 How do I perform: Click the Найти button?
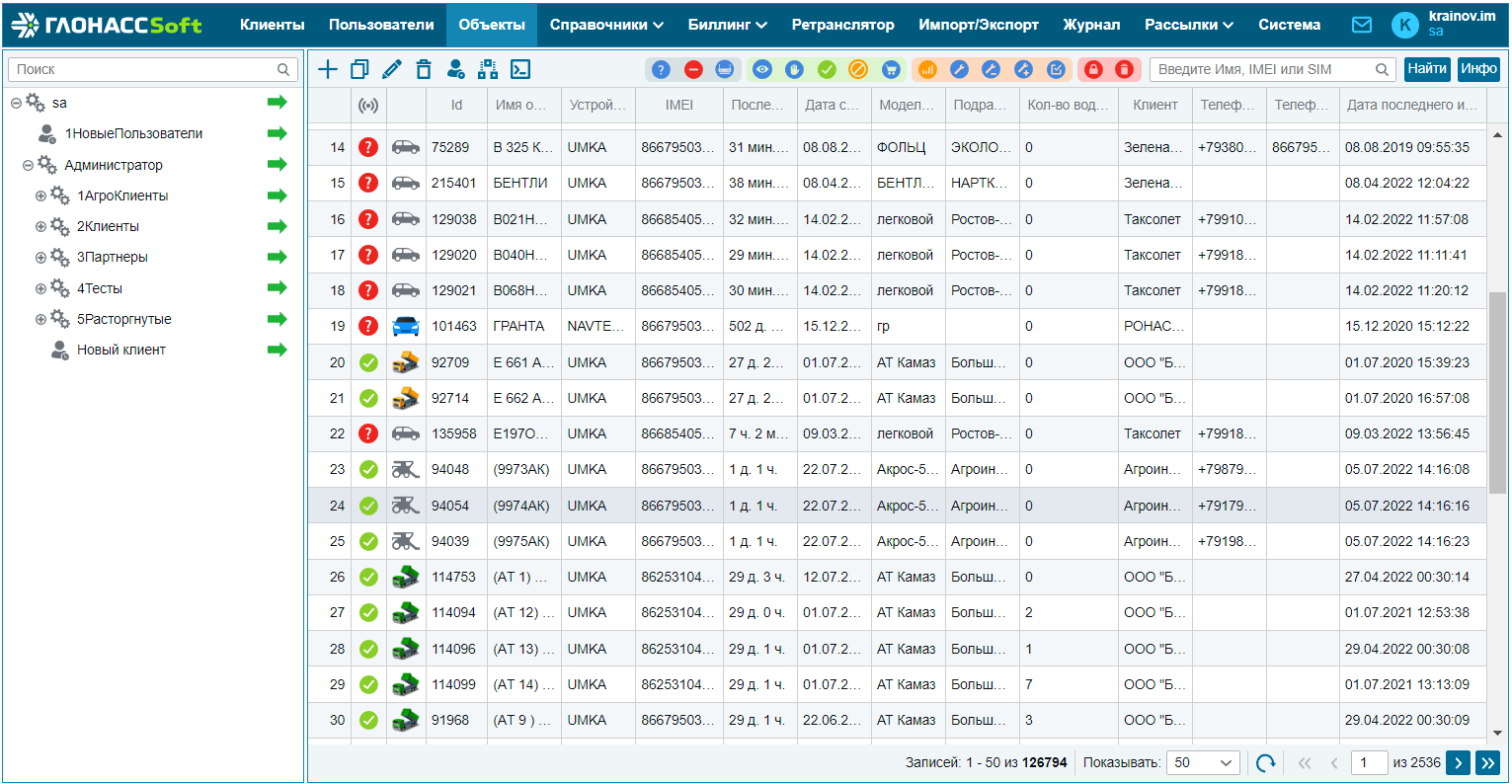(x=1427, y=69)
